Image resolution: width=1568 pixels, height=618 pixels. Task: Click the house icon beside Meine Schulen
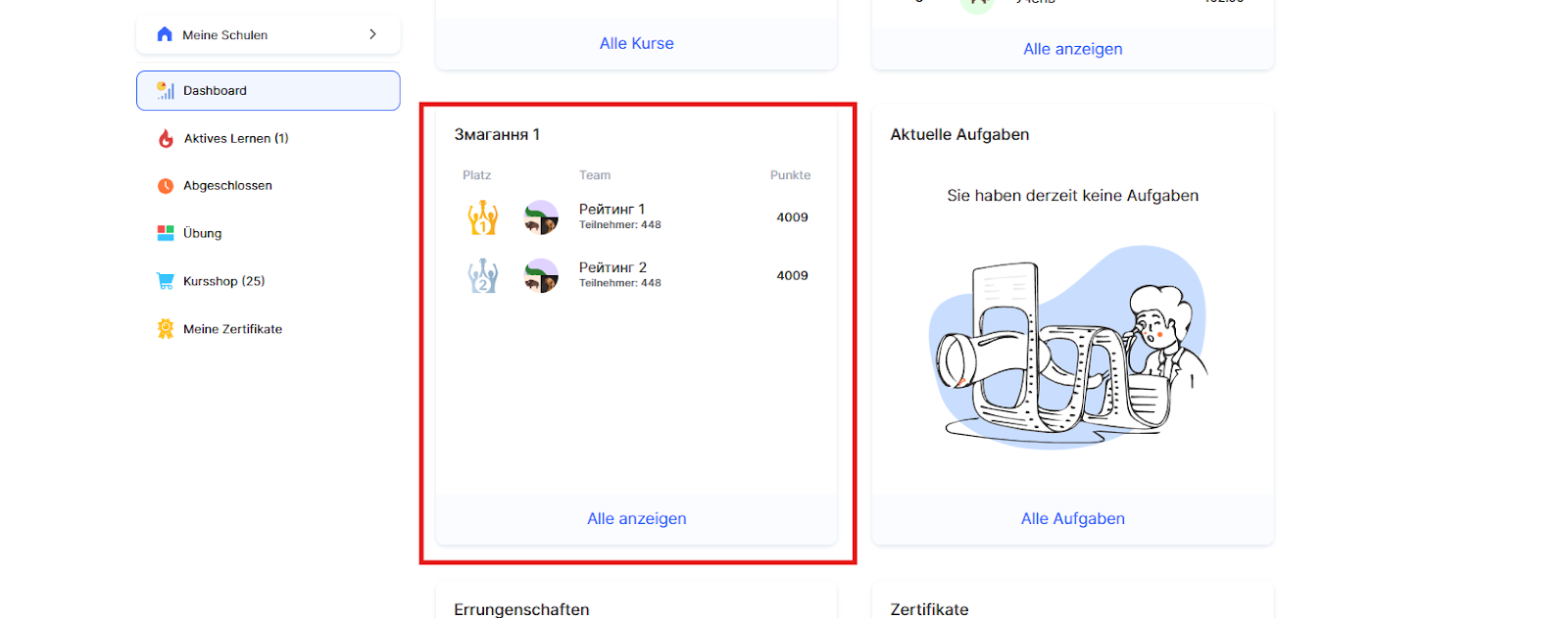point(165,34)
